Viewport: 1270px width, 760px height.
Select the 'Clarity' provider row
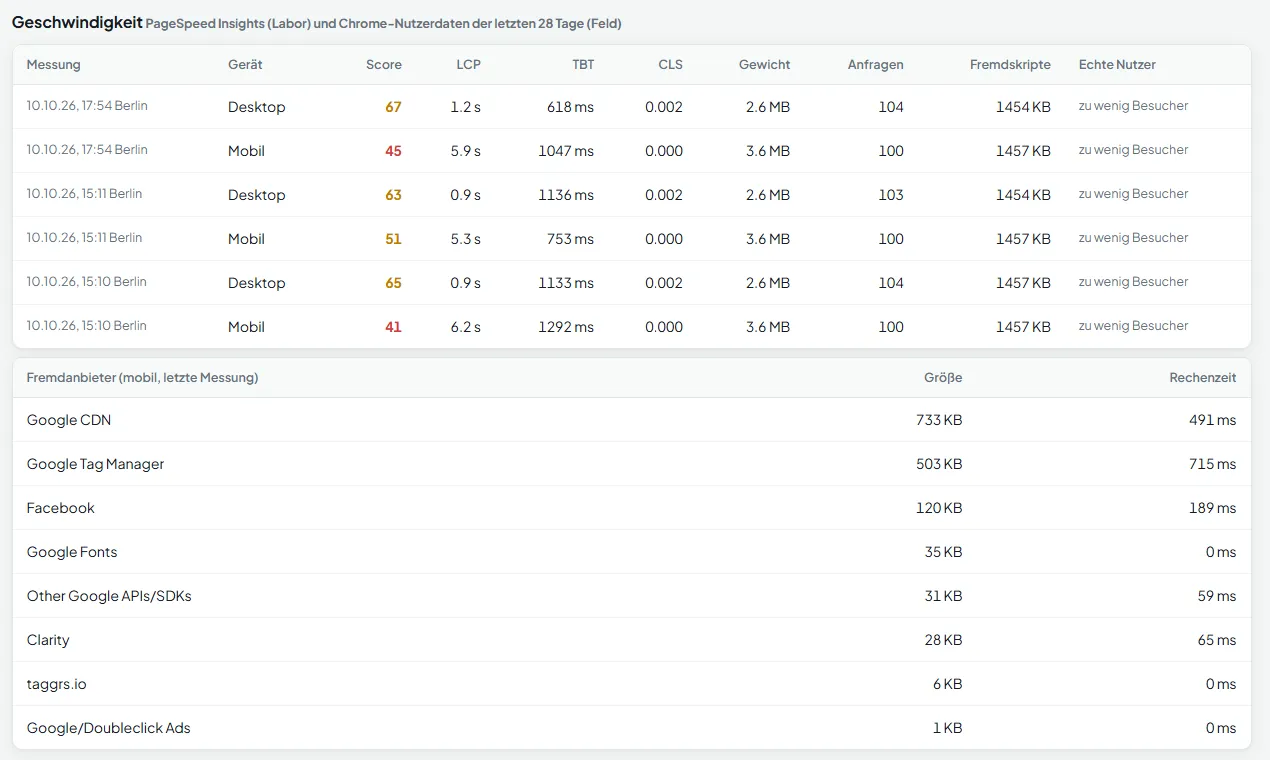coord(631,640)
